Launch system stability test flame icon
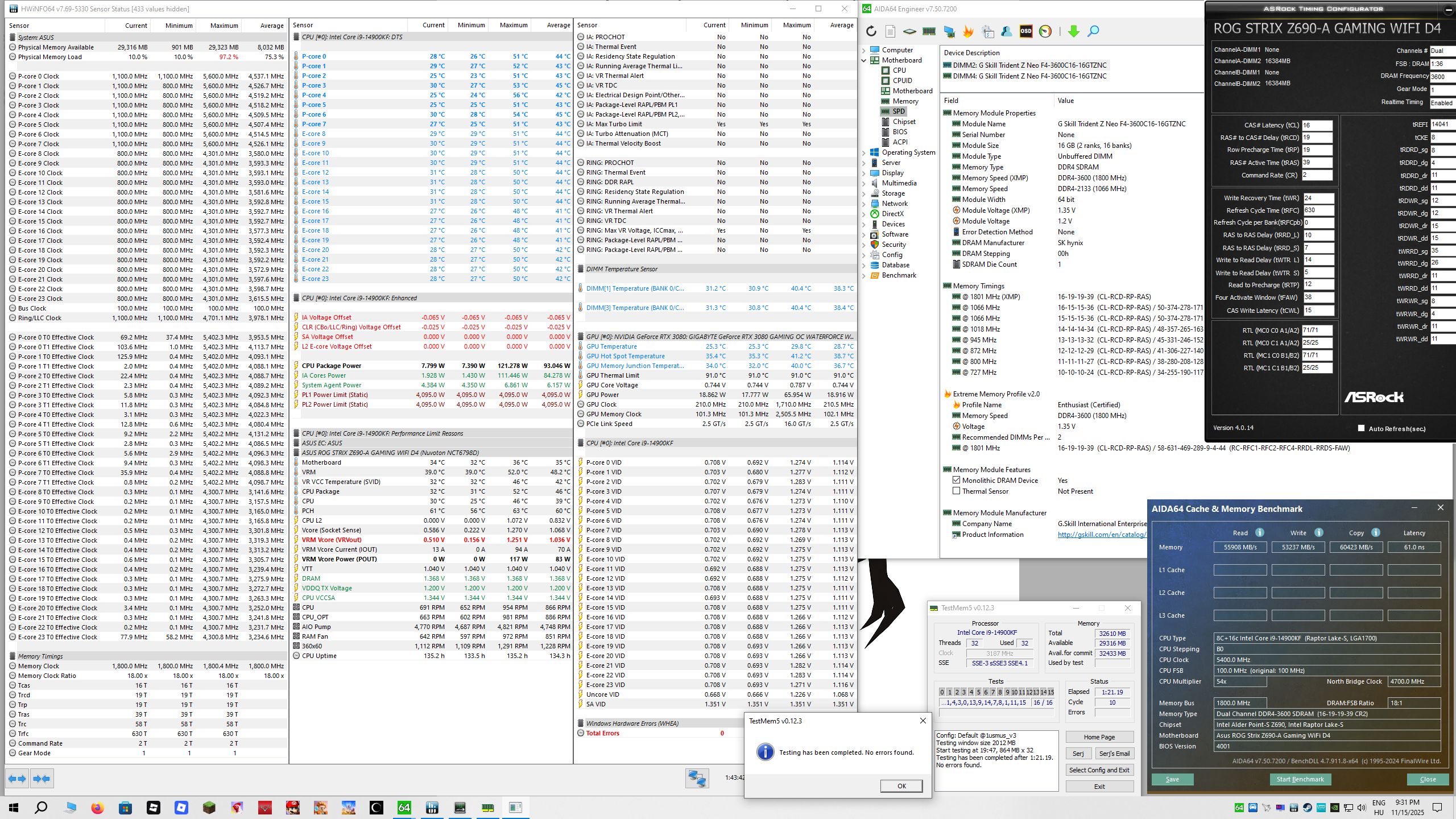The width and height of the screenshot is (1456, 819). [968, 31]
